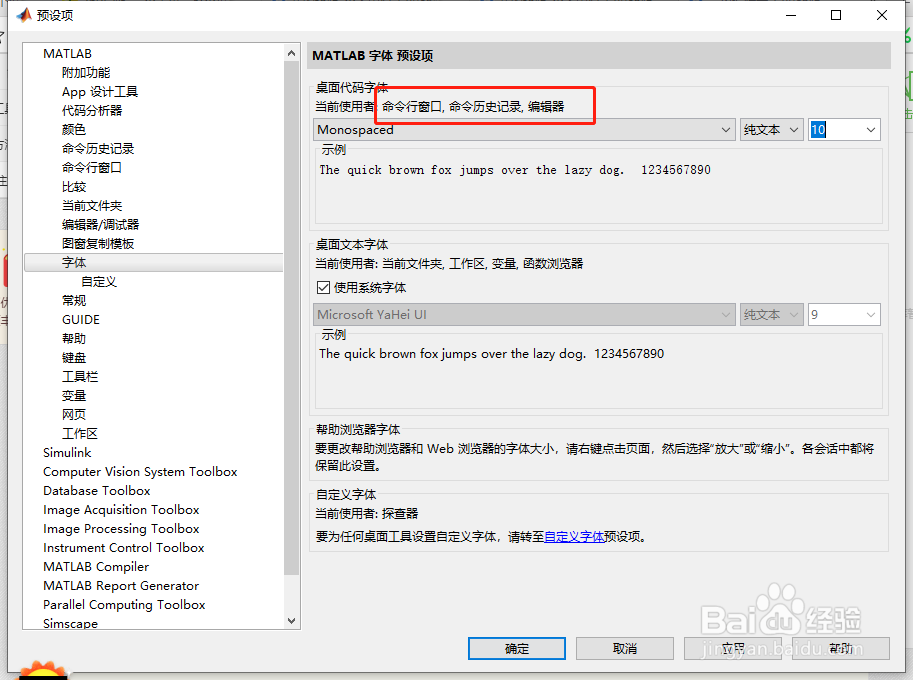Click the 应用 apply button
The height and width of the screenshot is (680, 913).
click(x=732, y=648)
